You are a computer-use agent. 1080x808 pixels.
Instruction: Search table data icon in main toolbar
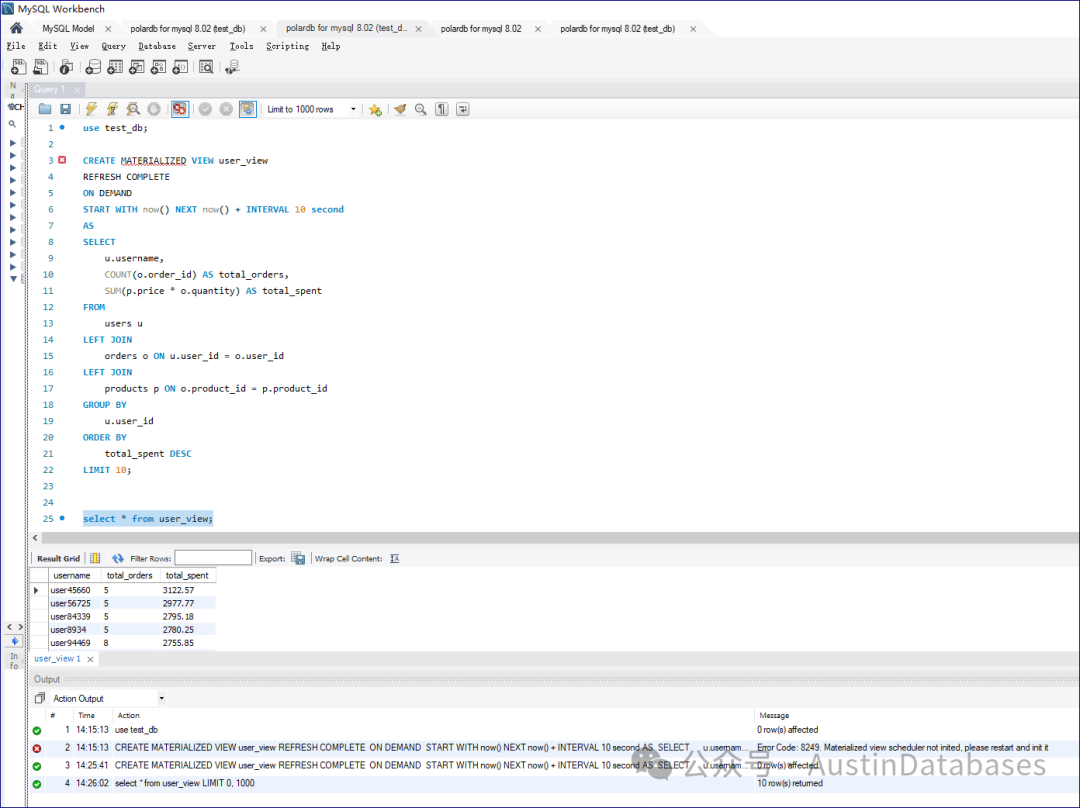point(206,67)
